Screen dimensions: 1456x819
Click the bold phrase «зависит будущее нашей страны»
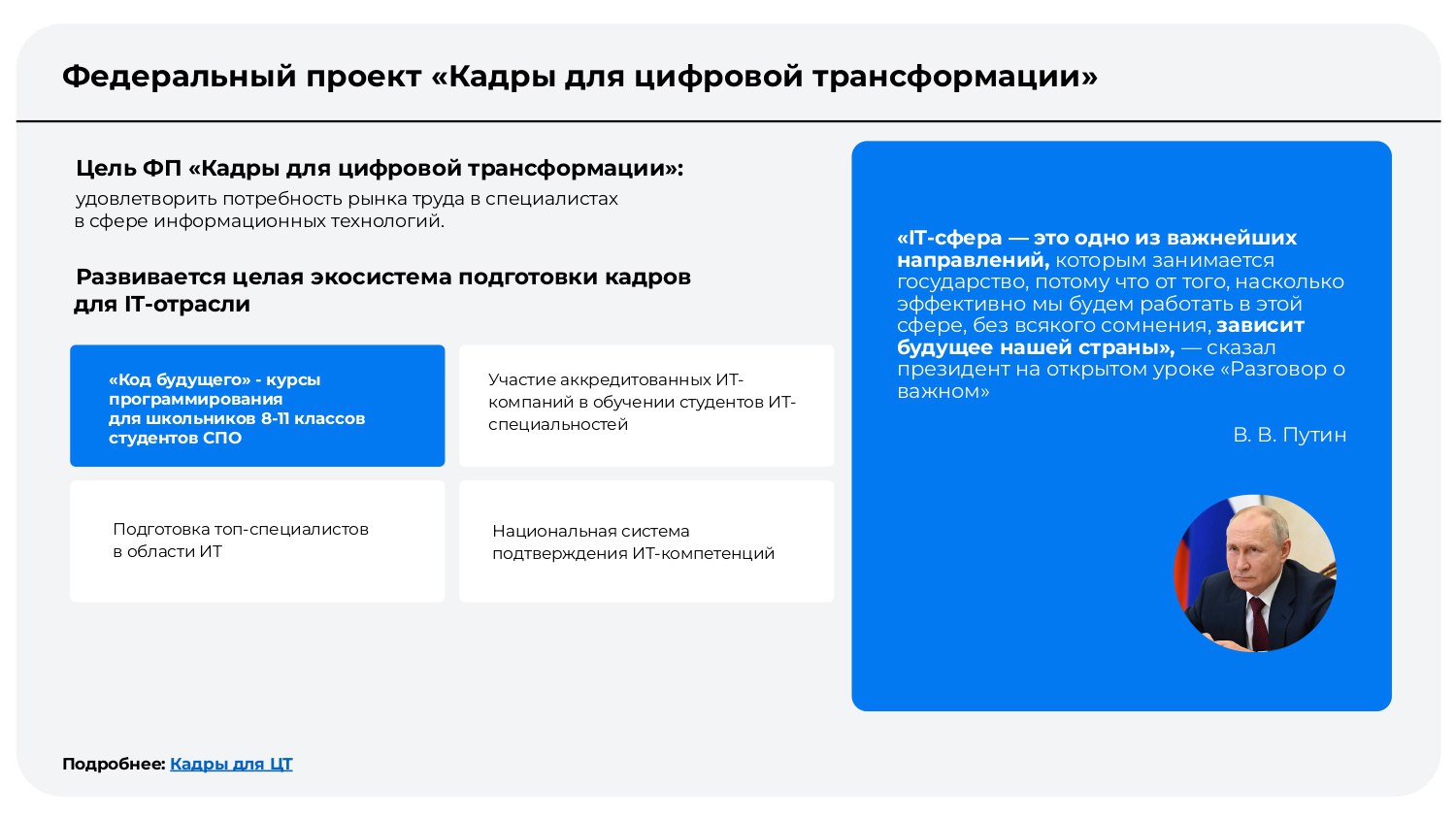[1101, 337]
